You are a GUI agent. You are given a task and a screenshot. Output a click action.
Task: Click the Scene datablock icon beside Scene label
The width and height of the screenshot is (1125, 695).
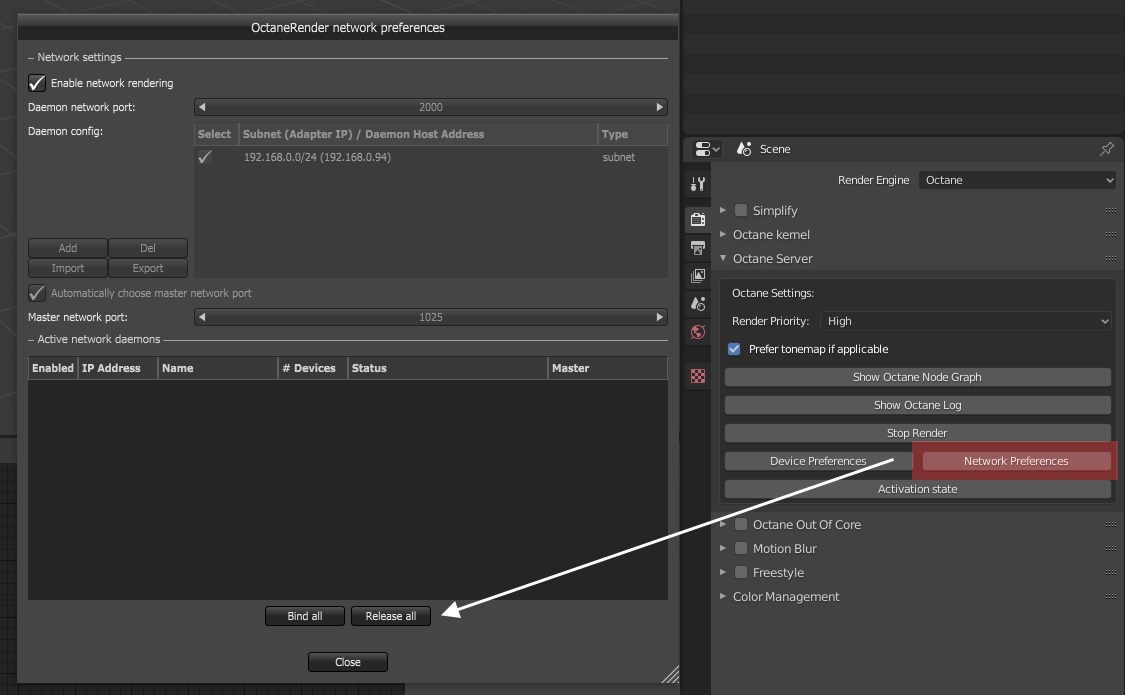pos(744,148)
